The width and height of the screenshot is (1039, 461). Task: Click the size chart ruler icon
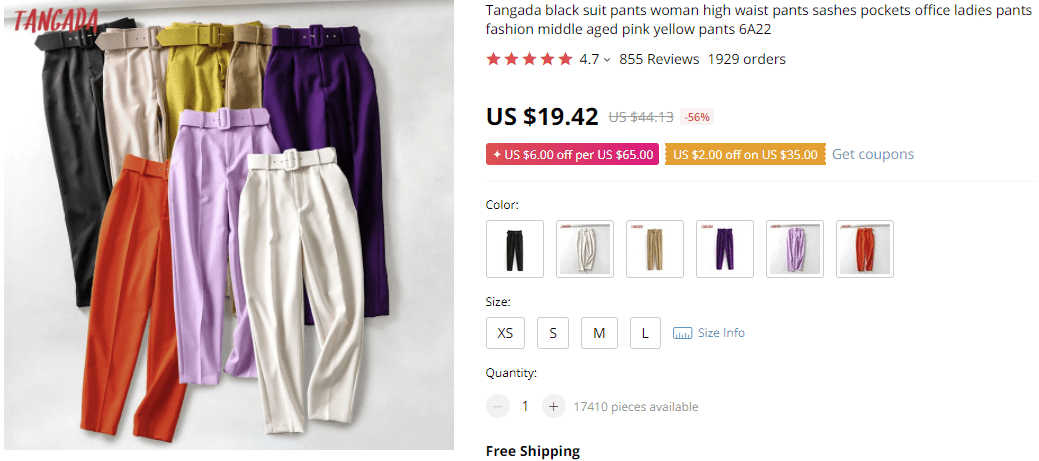(683, 333)
